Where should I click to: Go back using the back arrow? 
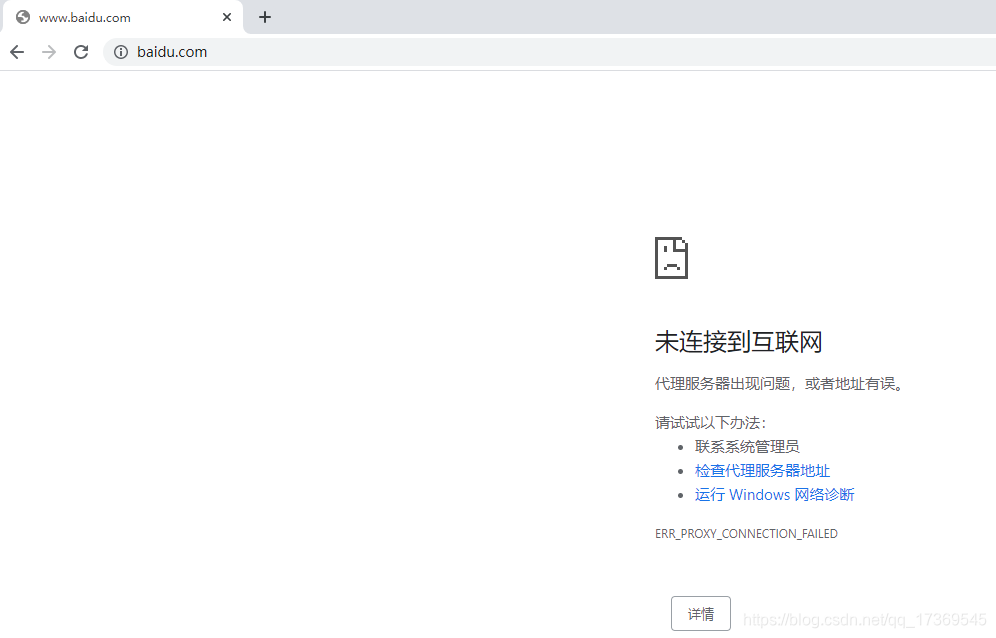(x=17, y=52)
